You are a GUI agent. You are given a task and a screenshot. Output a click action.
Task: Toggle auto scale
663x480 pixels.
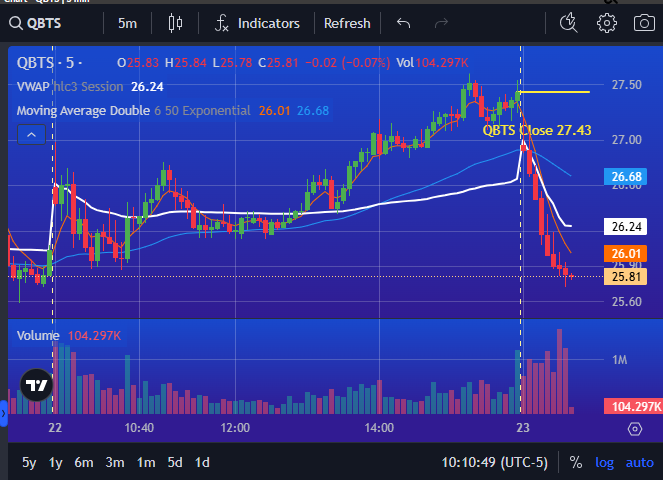pyautogui.click(x=639, y=463)
